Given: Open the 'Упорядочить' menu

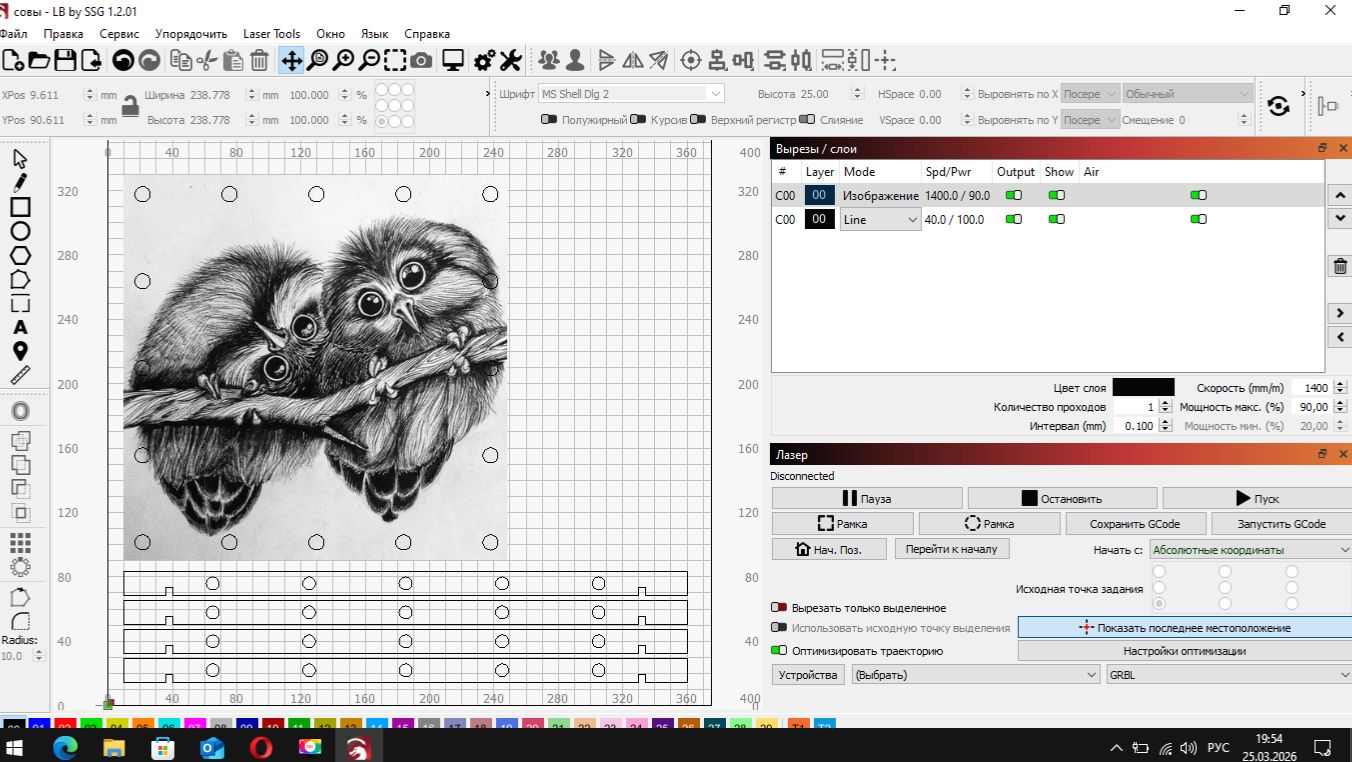Looking at the screenshot, I should 191,34.
